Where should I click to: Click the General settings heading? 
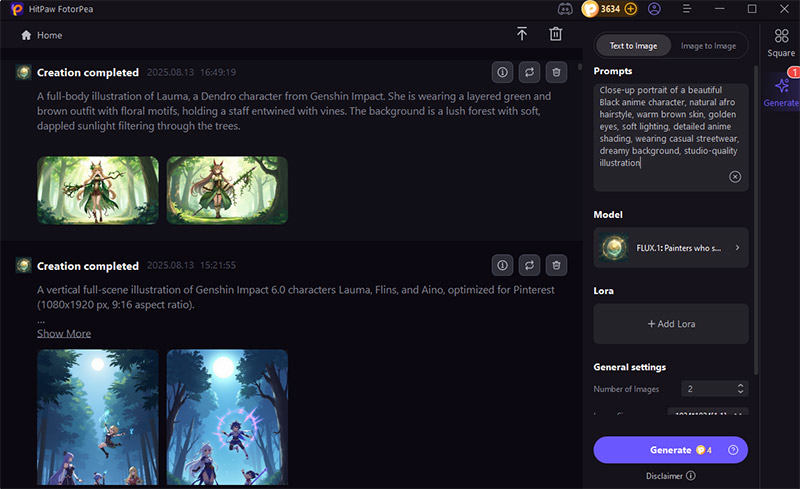click(x=630, y=367)
